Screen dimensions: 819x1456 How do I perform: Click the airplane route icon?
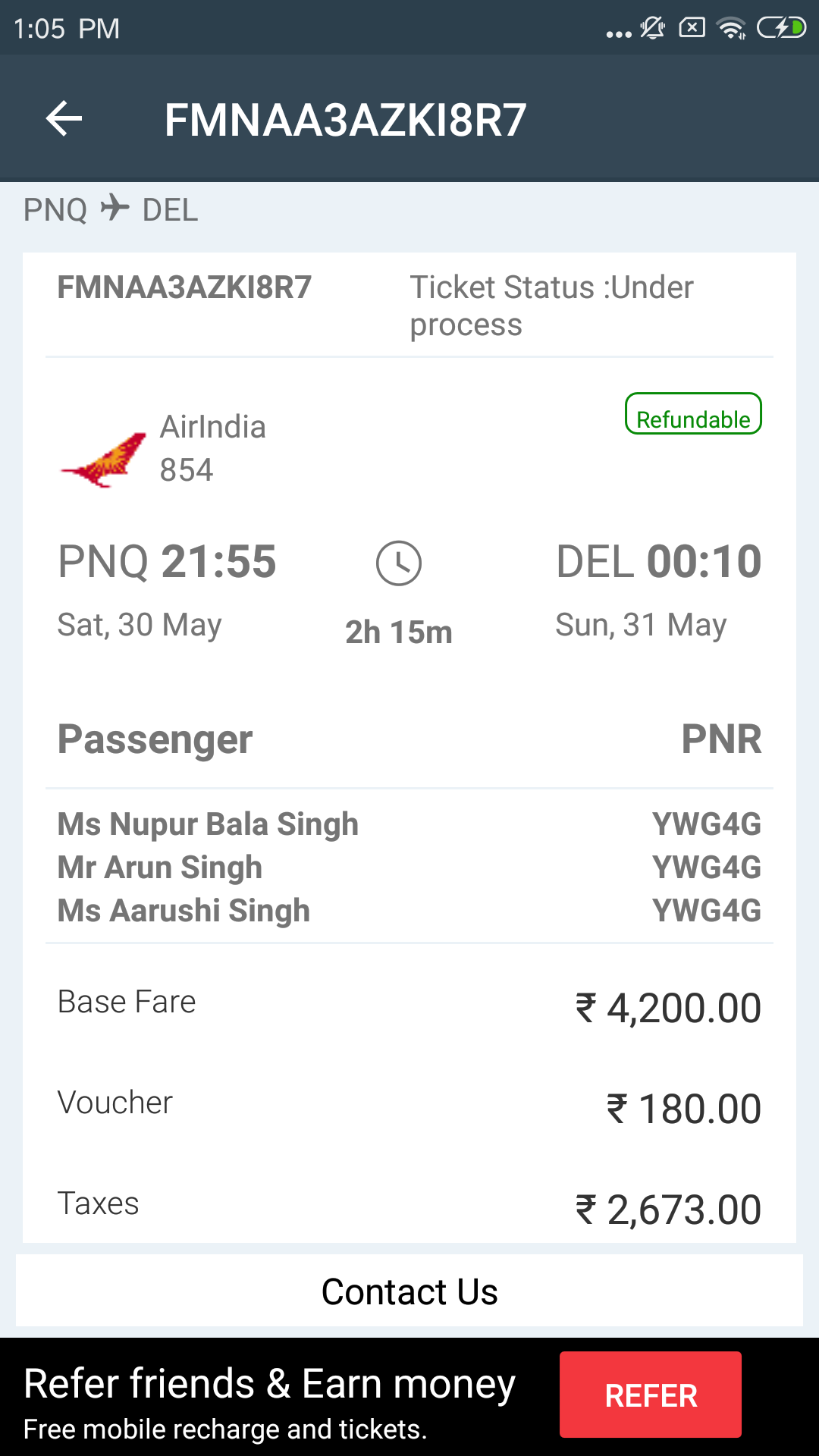(x=115, y=208)
